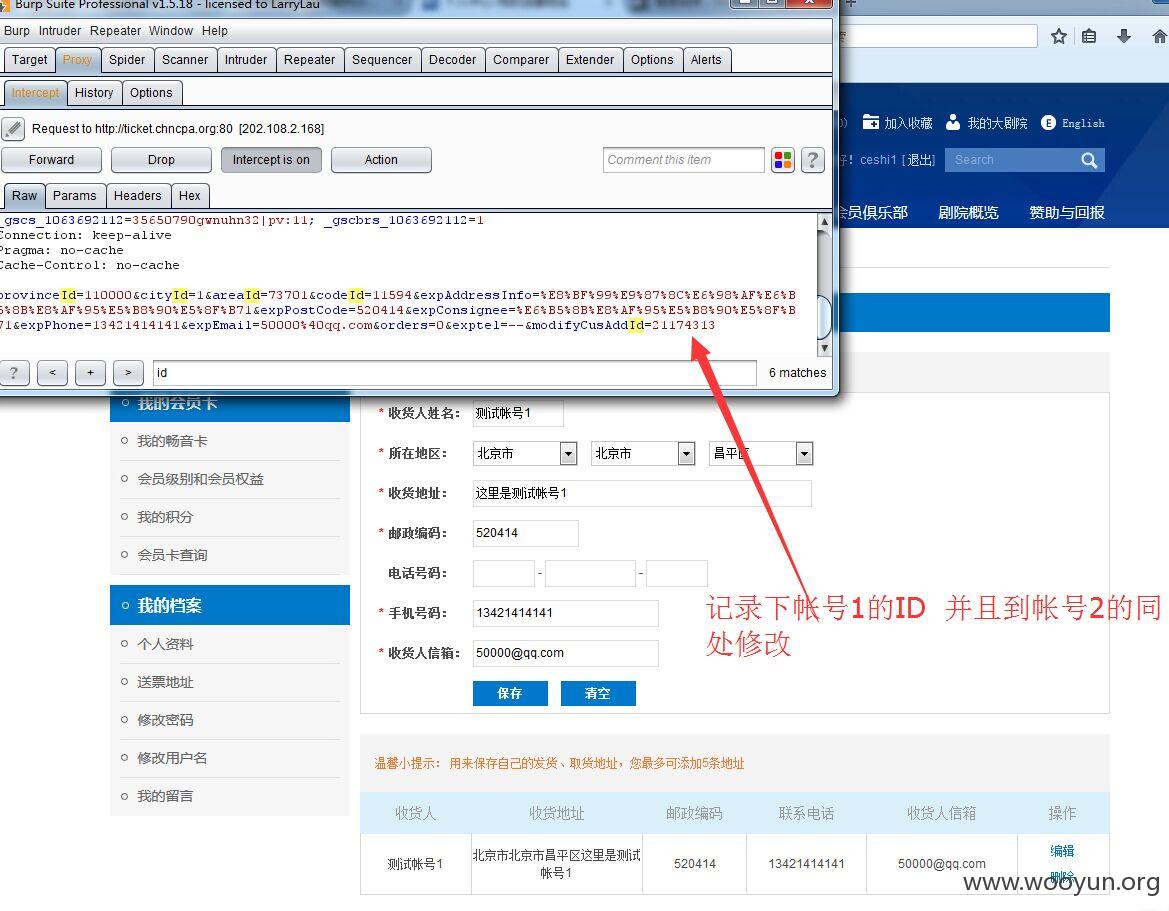Click the pencil edit-target icon beside the request URL

pos(13,129)
